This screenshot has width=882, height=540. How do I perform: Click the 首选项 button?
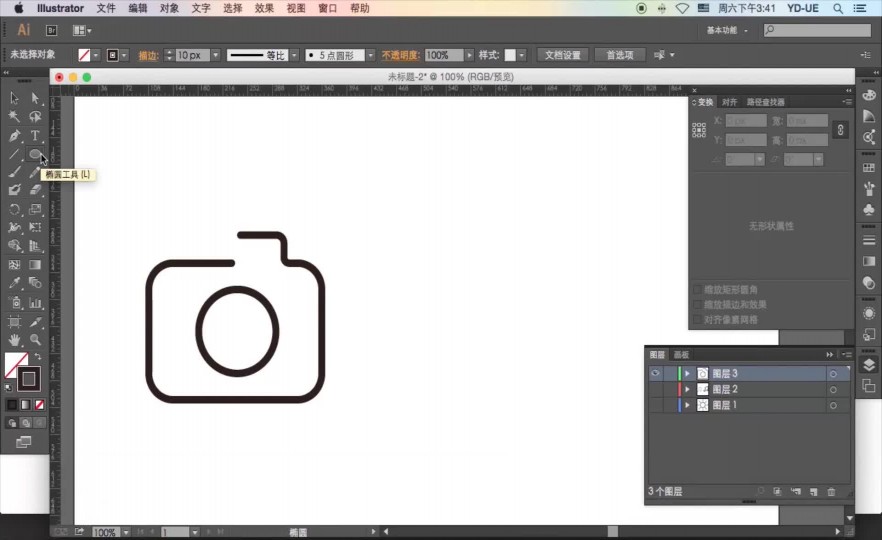pos(620,55)
